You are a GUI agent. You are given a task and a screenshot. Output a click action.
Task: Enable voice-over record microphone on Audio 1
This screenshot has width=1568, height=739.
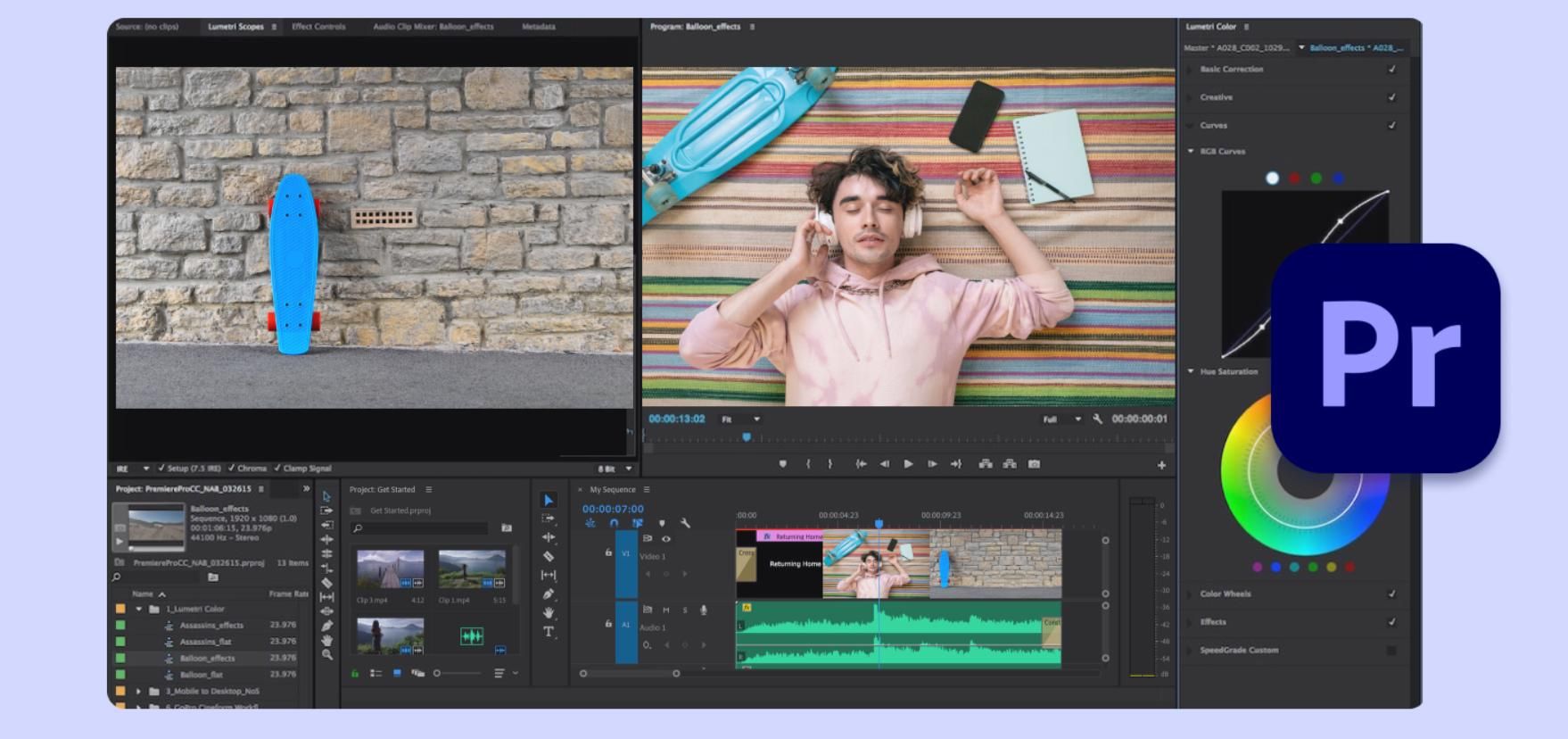(704, 610)
